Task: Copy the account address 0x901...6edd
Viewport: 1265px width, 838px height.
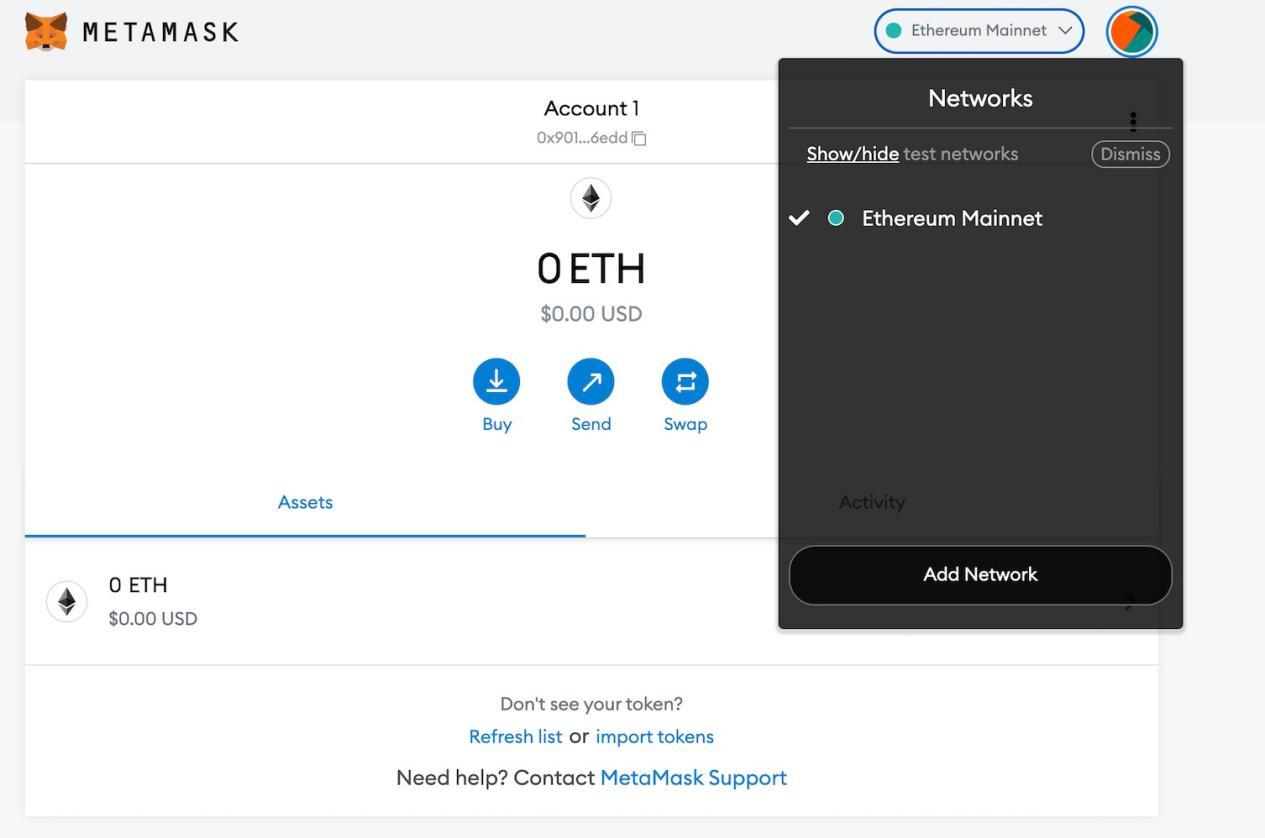Action: coord(639,138)
